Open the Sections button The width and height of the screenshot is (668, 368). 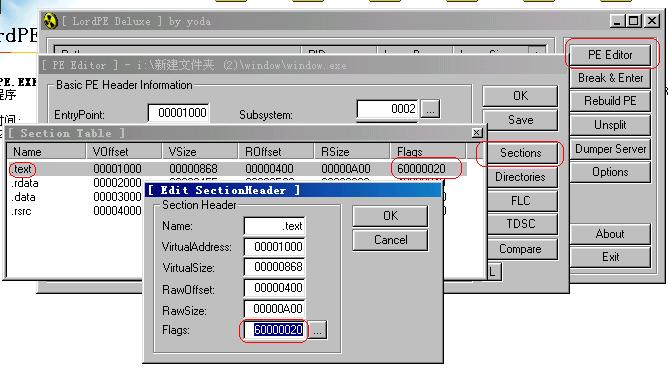point(521,152)
